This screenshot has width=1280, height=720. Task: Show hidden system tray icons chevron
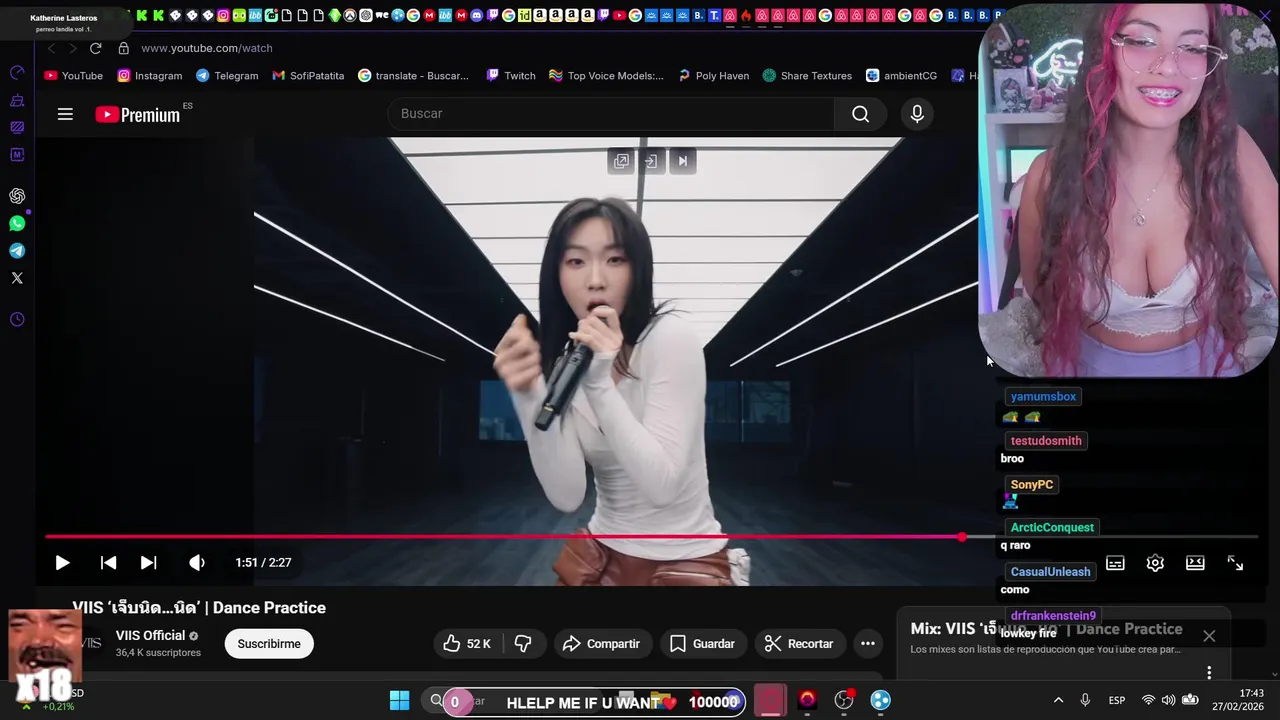(x=1058, y=700)
